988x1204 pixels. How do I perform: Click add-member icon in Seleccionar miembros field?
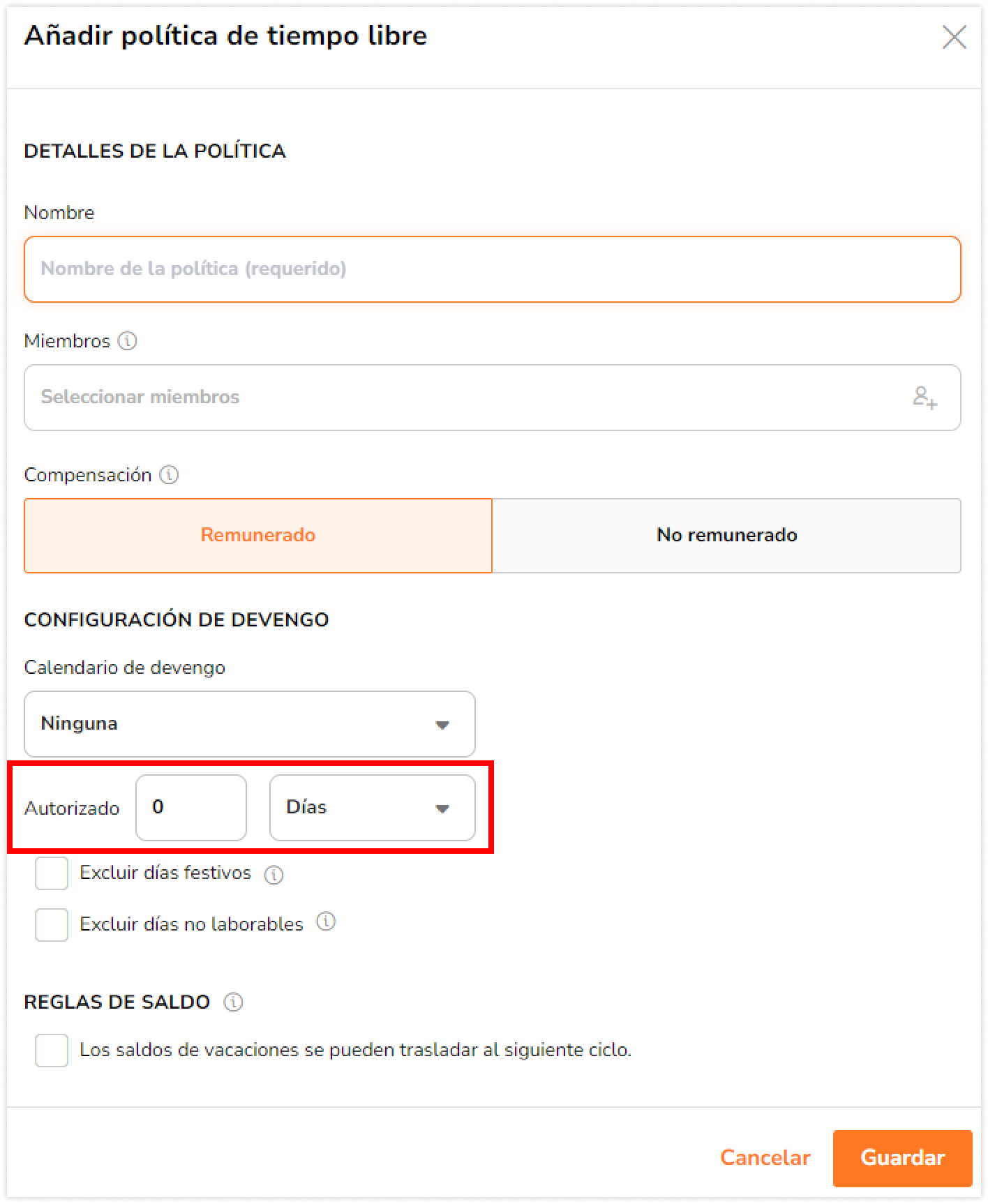[925, 398]
